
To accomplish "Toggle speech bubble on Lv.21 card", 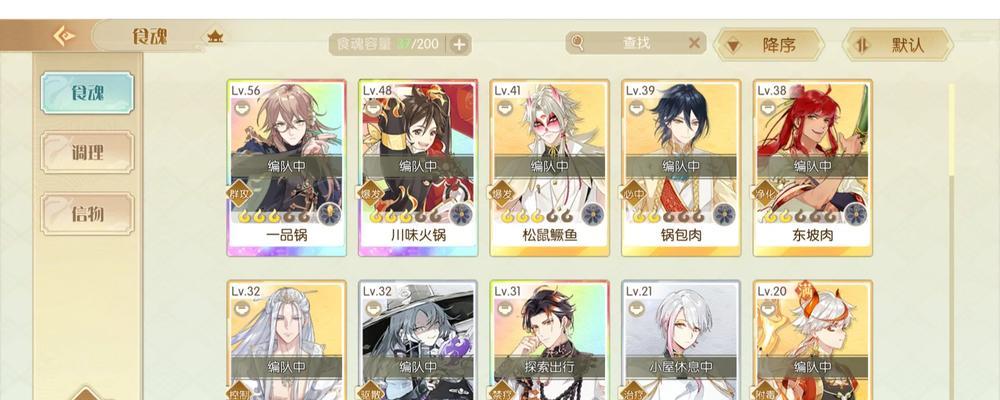I will coord(636,309).
